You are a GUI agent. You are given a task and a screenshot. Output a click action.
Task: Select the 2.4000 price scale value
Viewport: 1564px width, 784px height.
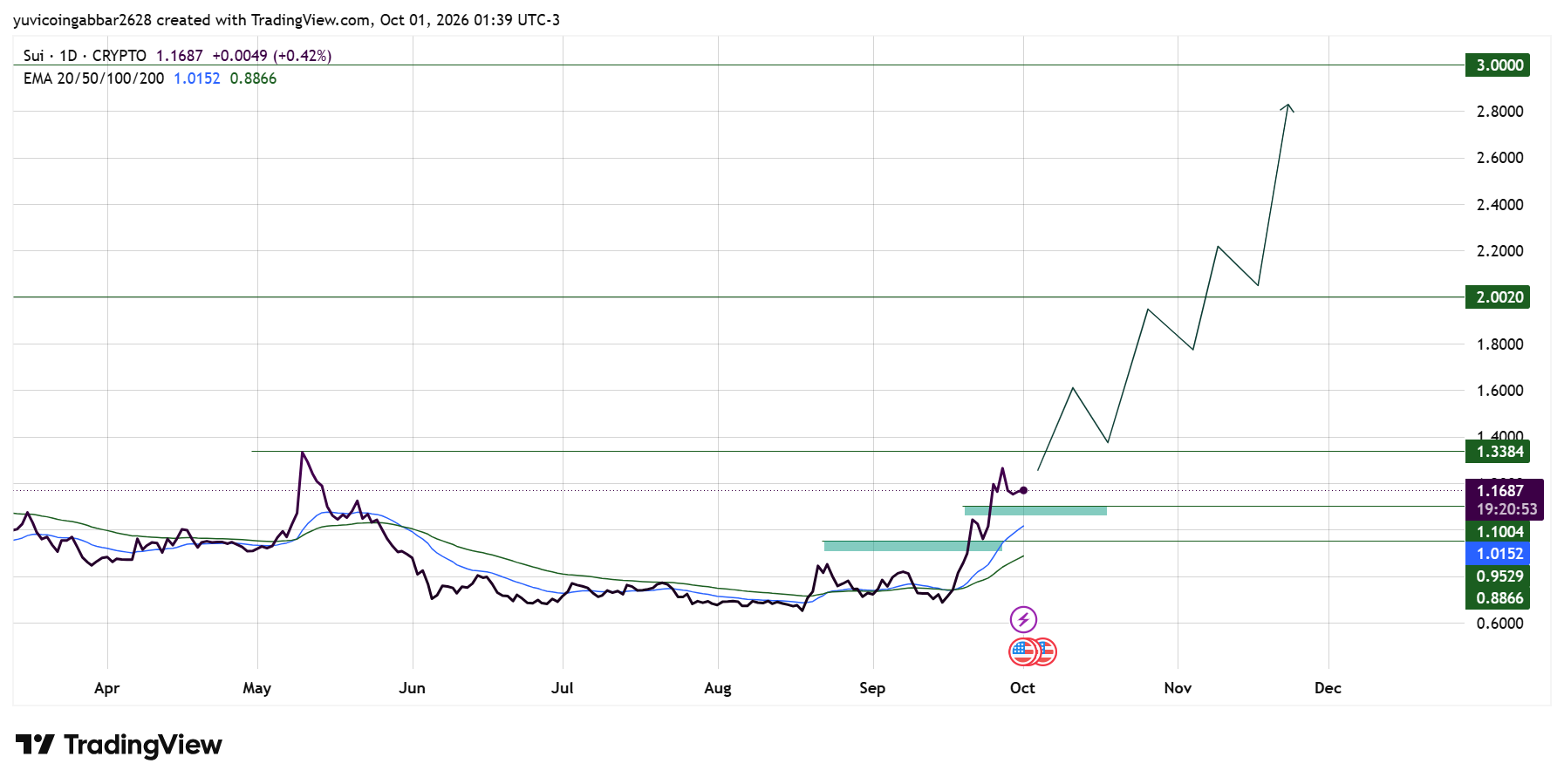[1499, 205]
